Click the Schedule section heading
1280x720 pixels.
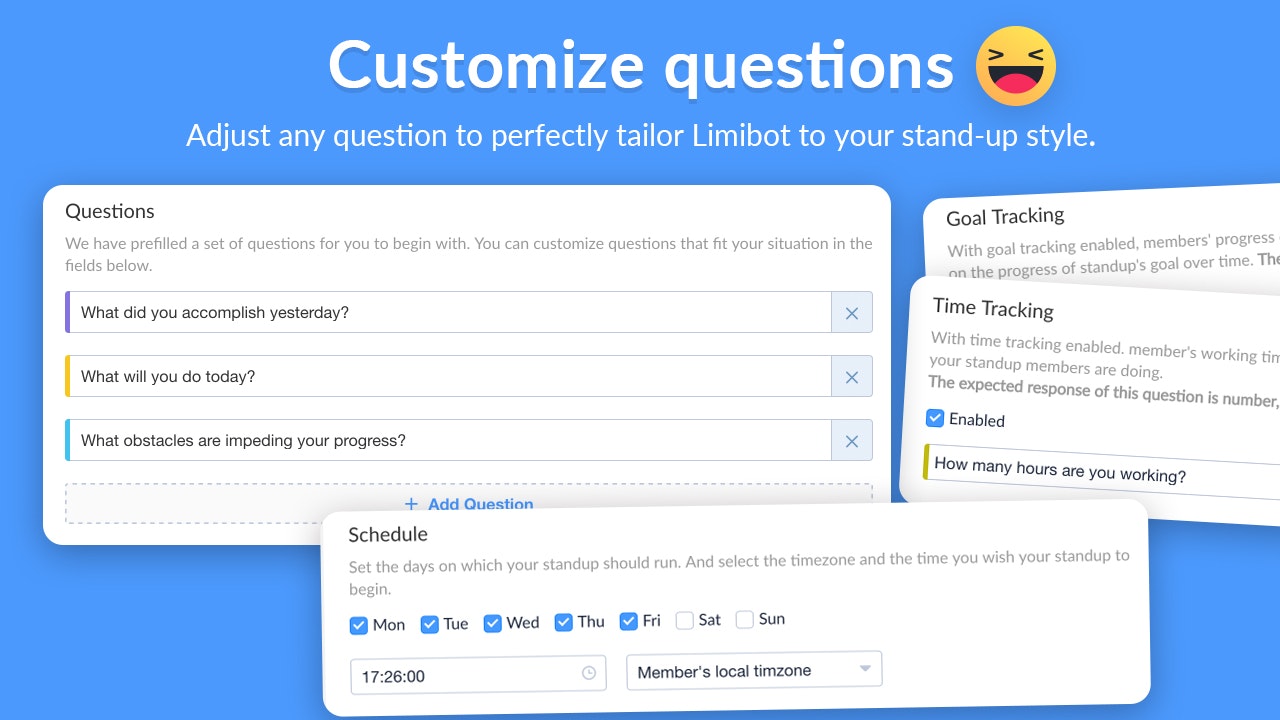coord(388,534)
